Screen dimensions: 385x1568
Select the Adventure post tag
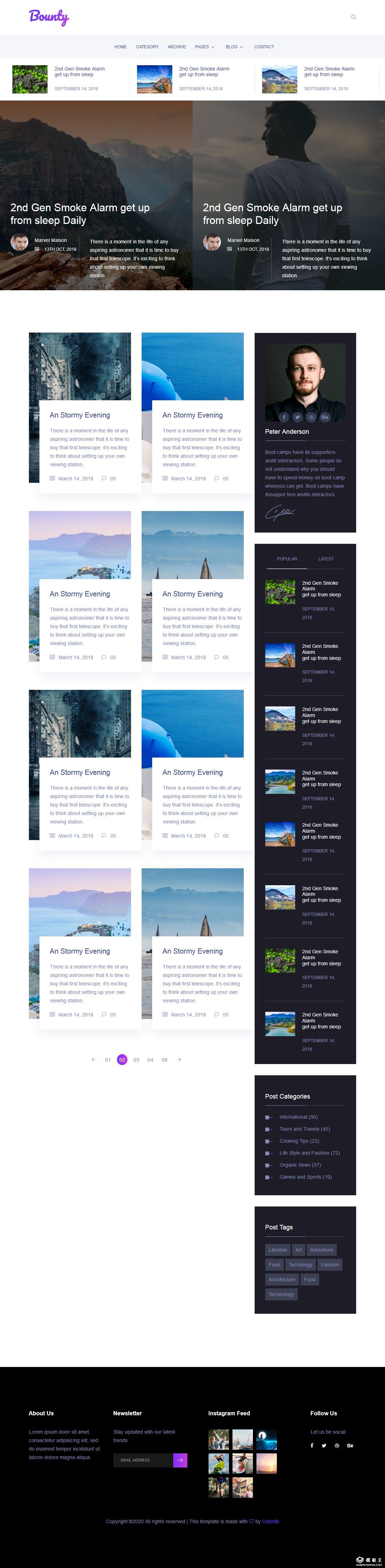(x=321, y=1250)
